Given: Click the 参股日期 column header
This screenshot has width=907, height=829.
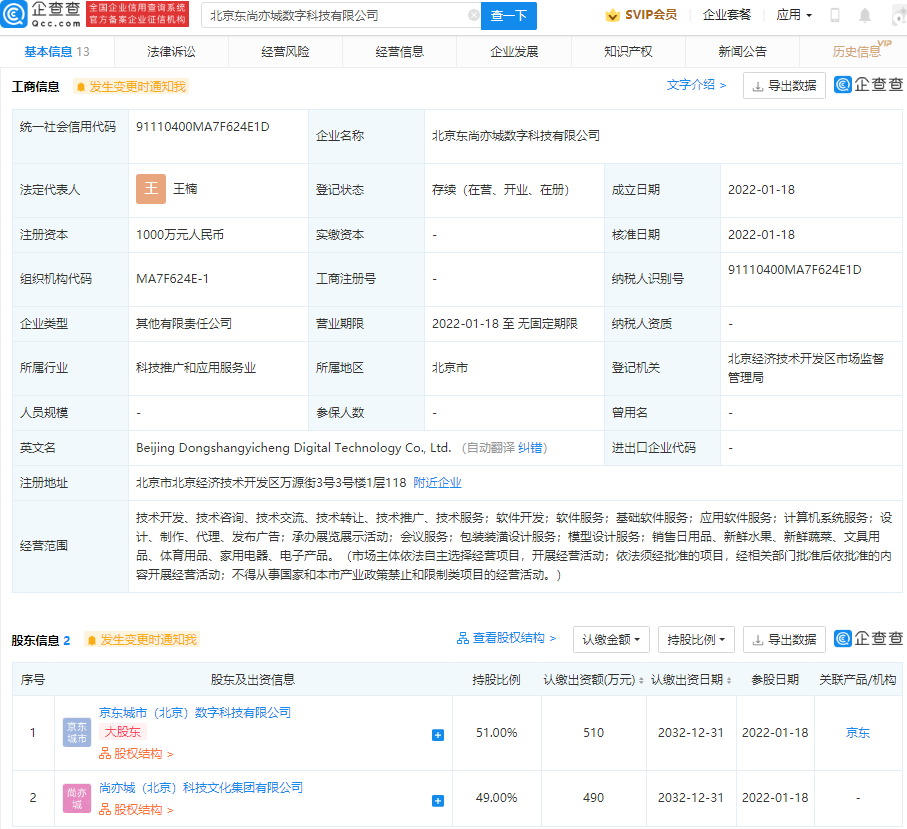Looking at the screenshot, I should click(775, 680).
